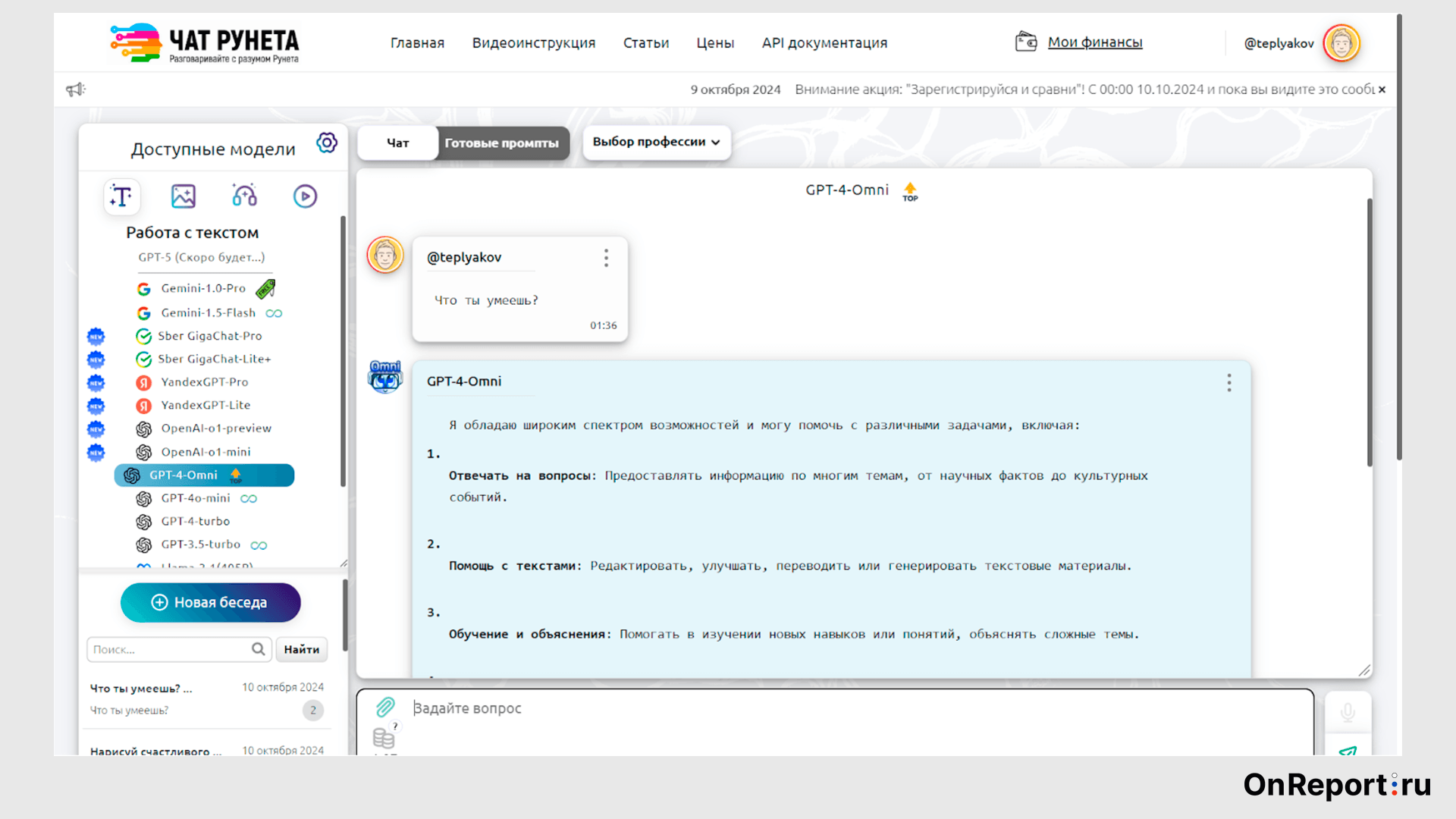Switch to the Чат tab
This screenshot has width=1456, height=819.
coord(397,143)
